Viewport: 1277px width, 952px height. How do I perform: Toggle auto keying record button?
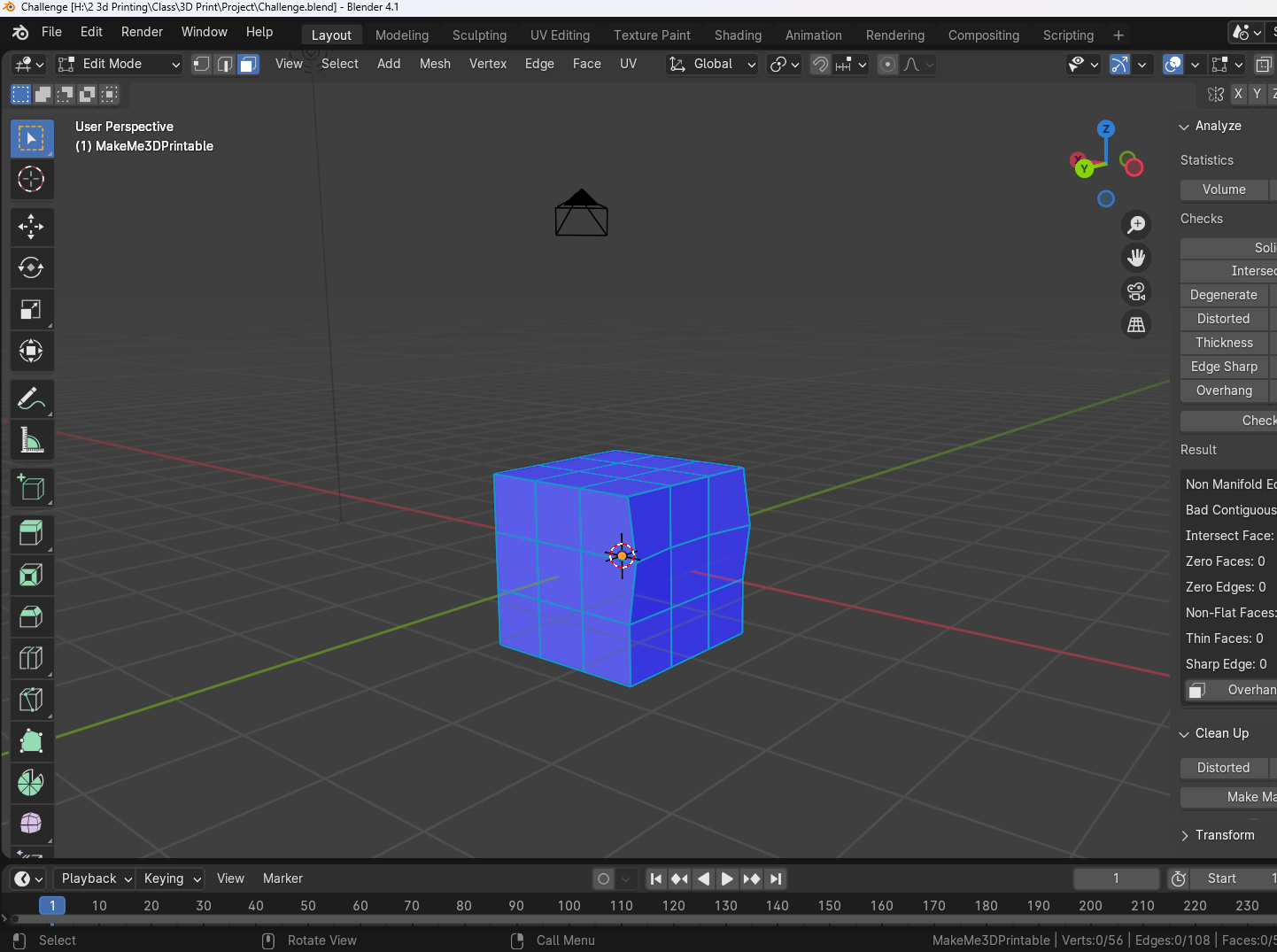[604, 878]
